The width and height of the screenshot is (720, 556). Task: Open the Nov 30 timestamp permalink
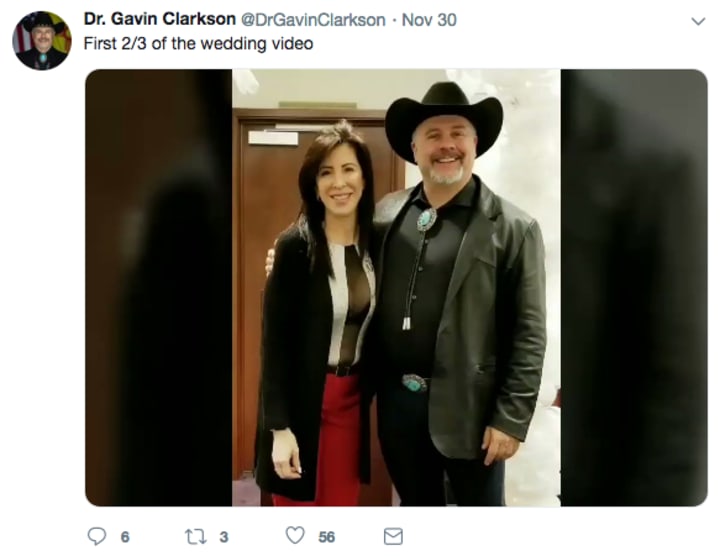click(x=429, y=20)
